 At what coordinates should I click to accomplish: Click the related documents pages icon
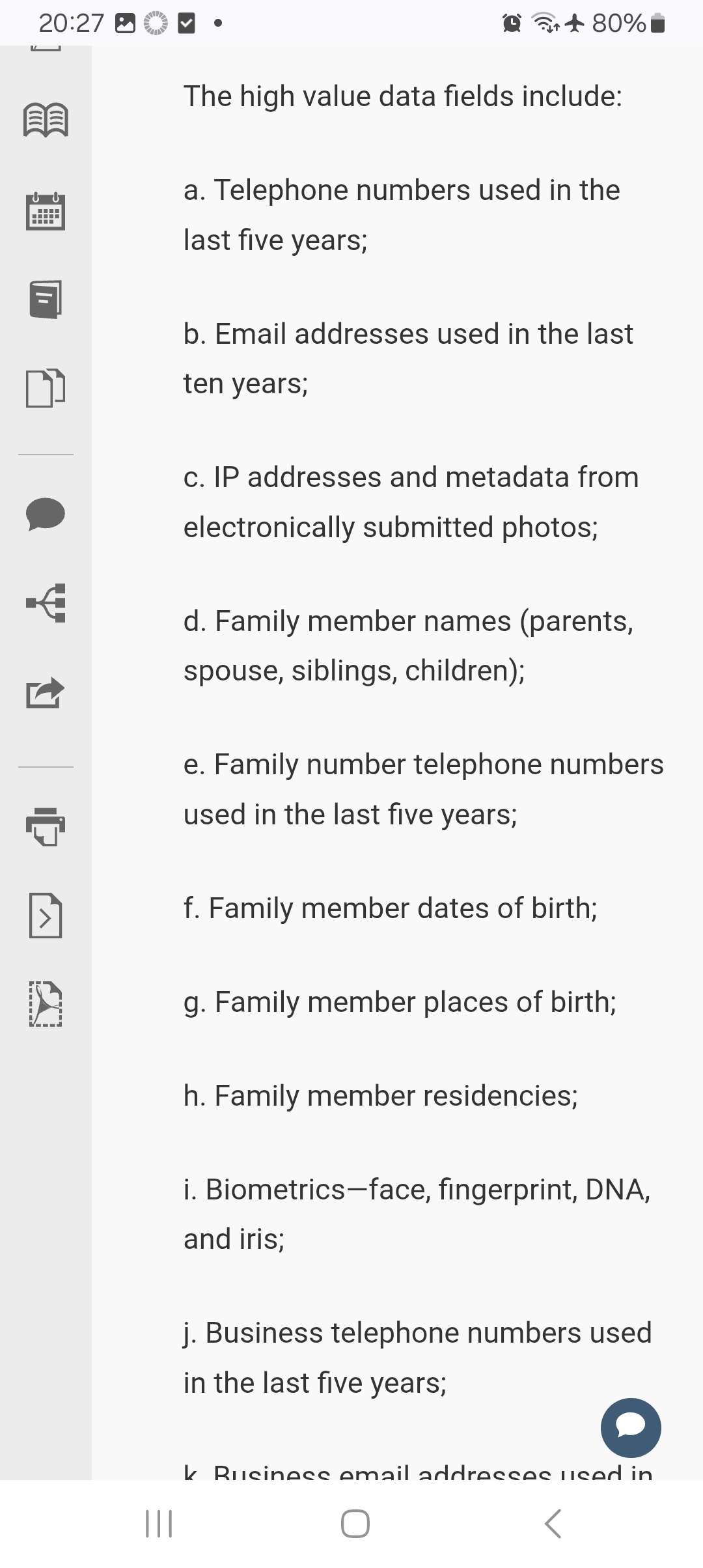pyautogui.click(x=46, y=388)
